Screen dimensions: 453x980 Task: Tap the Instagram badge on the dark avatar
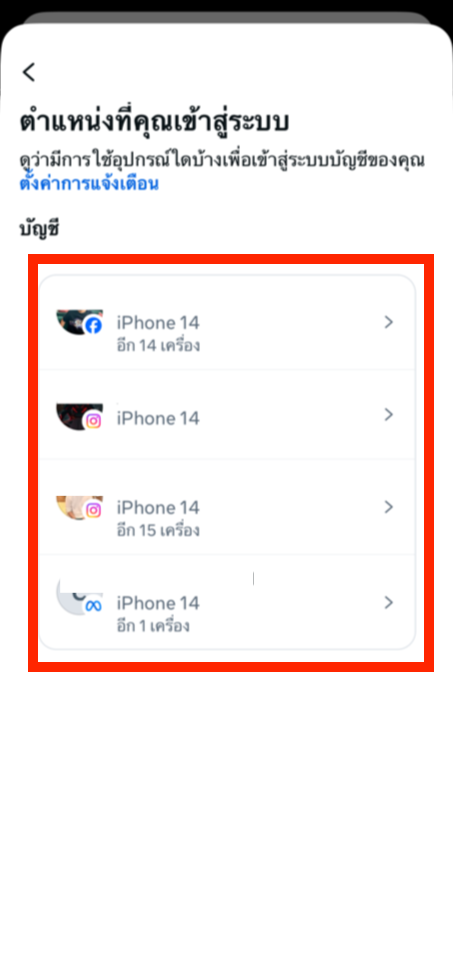(x=93, y=421)
